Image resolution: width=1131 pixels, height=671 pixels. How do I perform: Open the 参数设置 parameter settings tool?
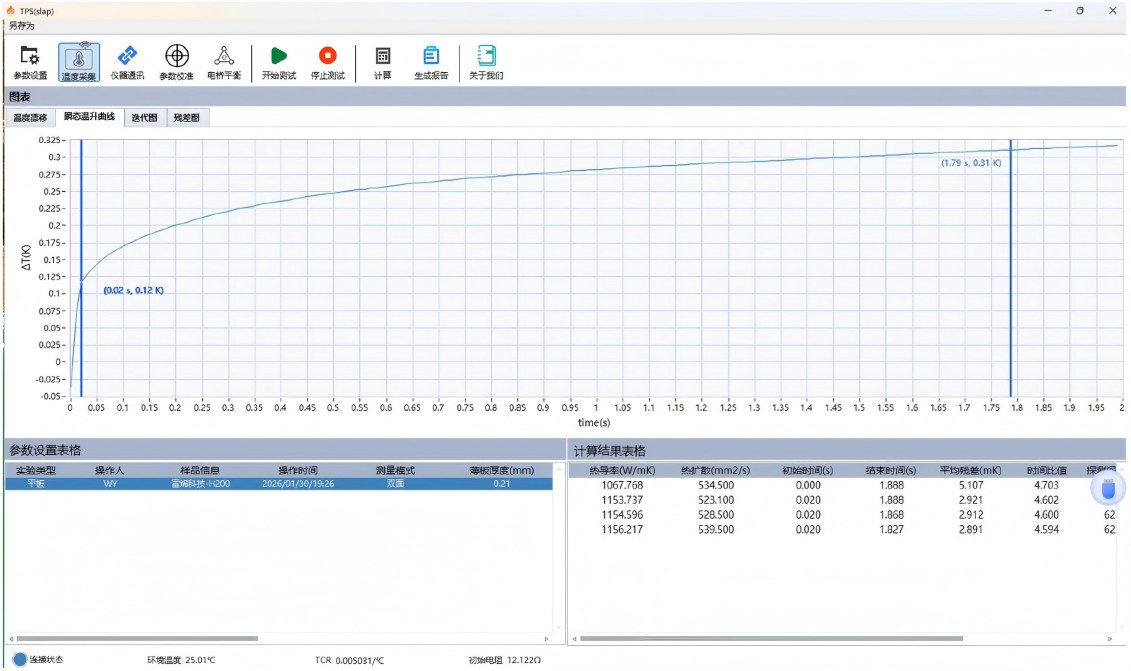[29, 62]
